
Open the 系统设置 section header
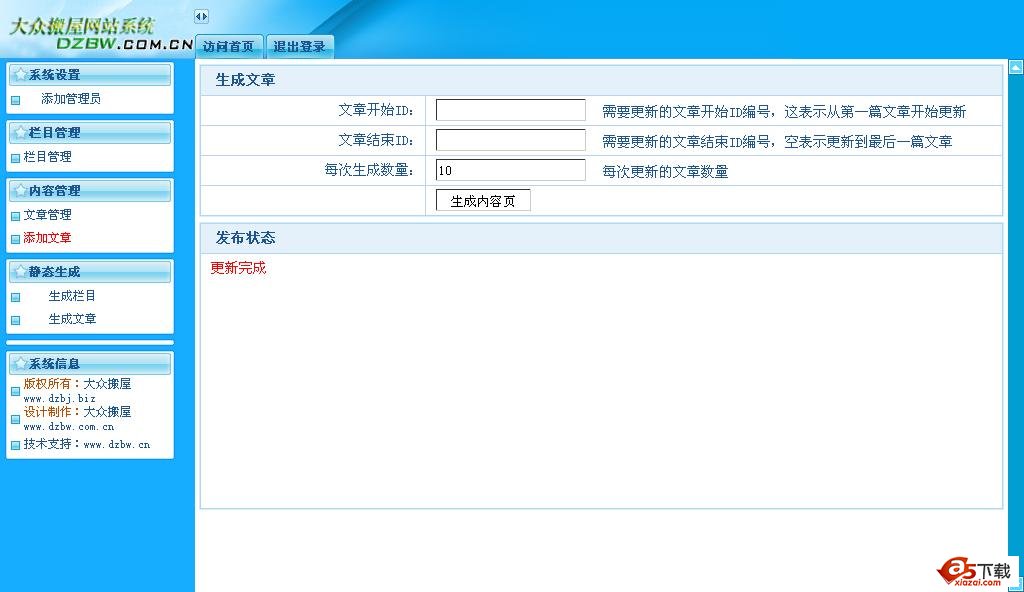pos(90,74)
